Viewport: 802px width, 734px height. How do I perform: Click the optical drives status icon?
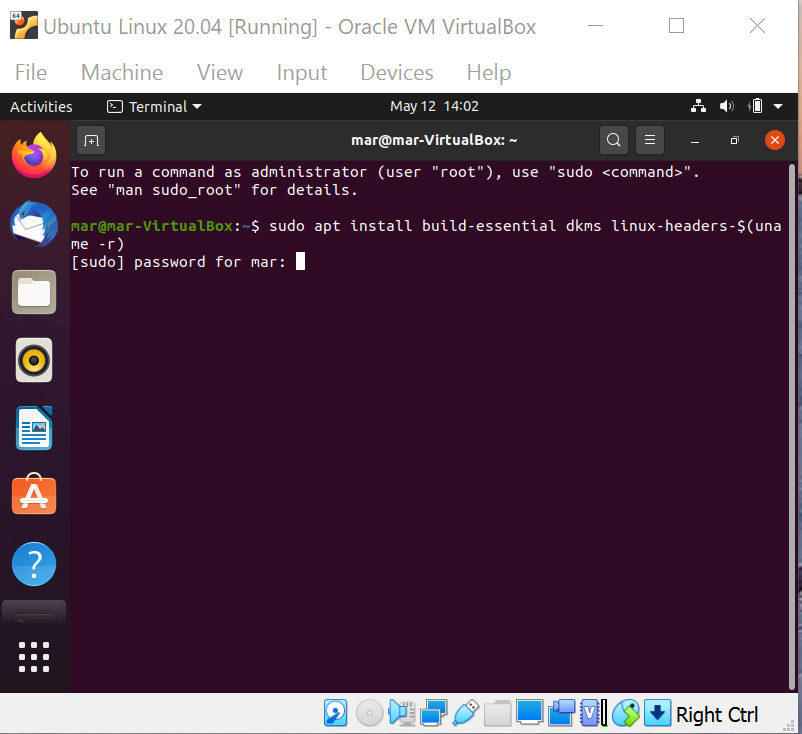[369, 713]
